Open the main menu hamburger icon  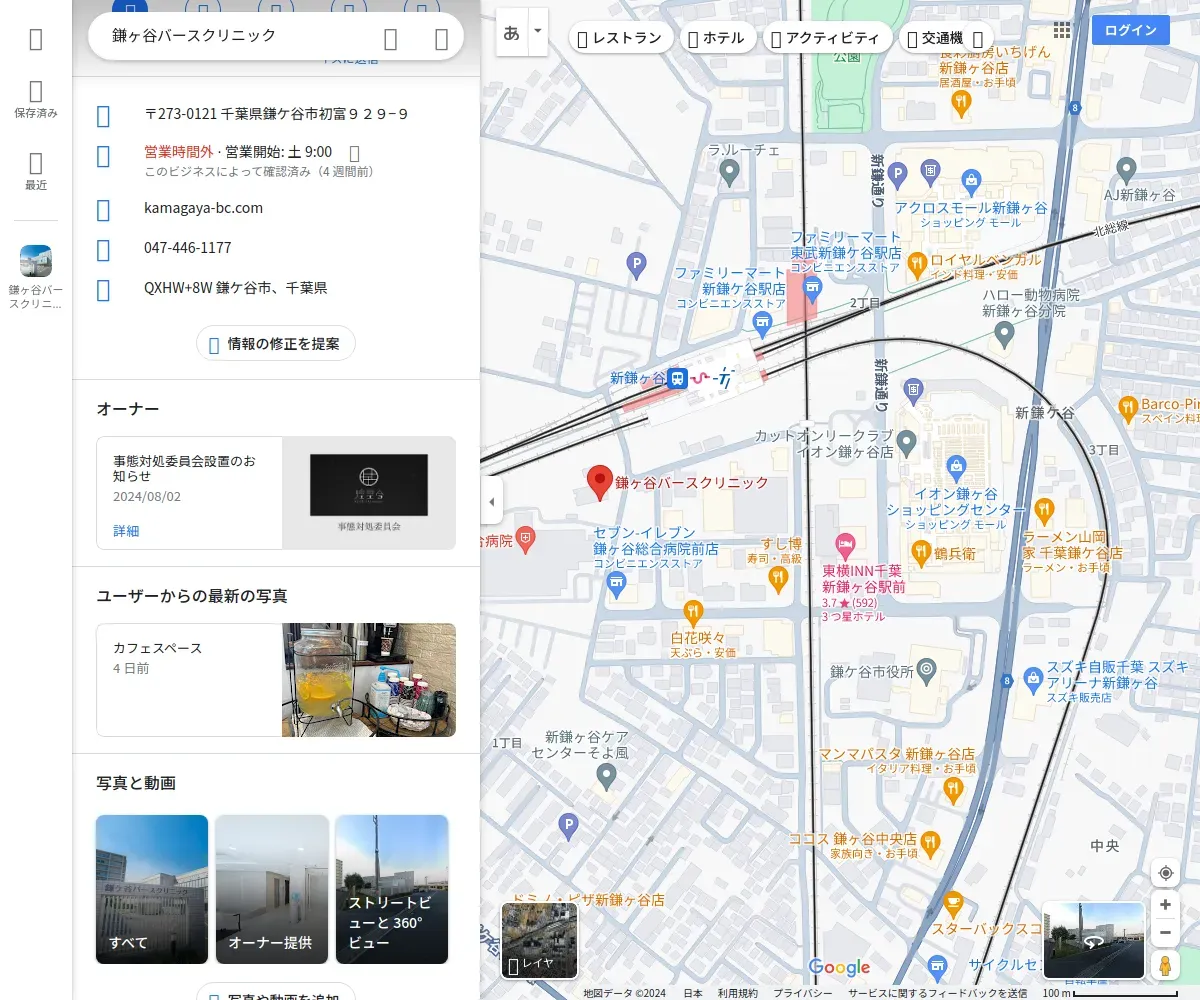coord(36,39)
